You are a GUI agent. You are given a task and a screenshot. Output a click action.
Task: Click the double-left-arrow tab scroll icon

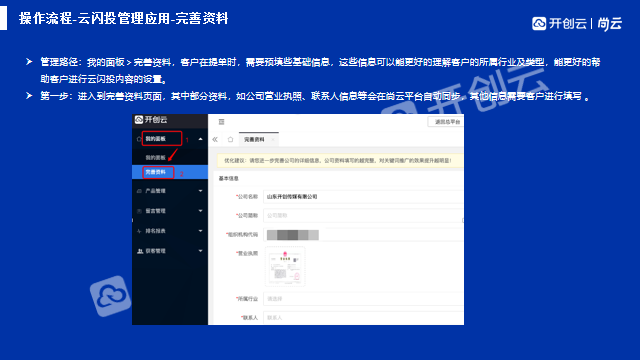[x=215, y=140]
